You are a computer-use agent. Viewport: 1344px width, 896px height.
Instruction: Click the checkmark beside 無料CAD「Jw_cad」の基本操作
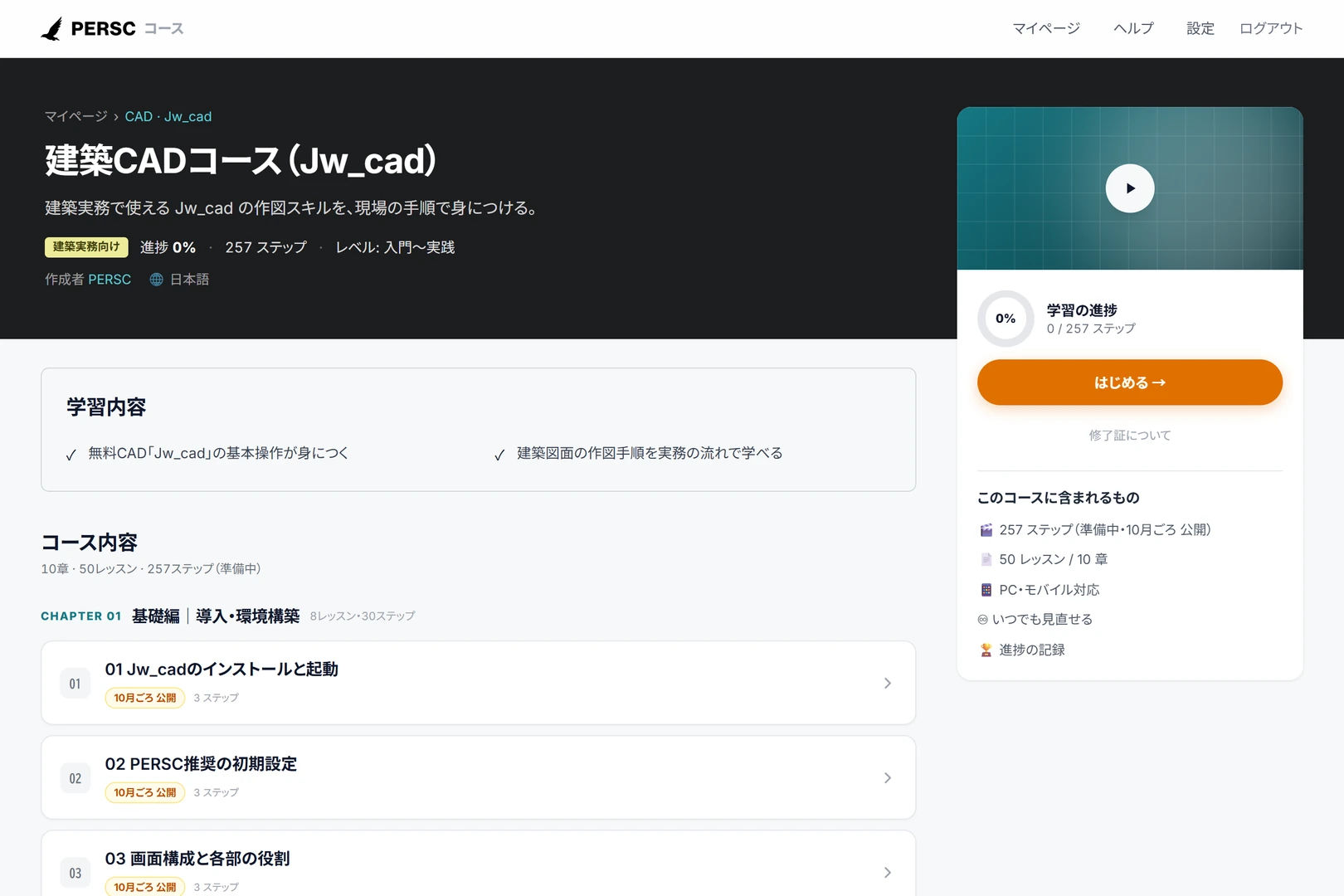pyautogui.click(x=71, y=455)
